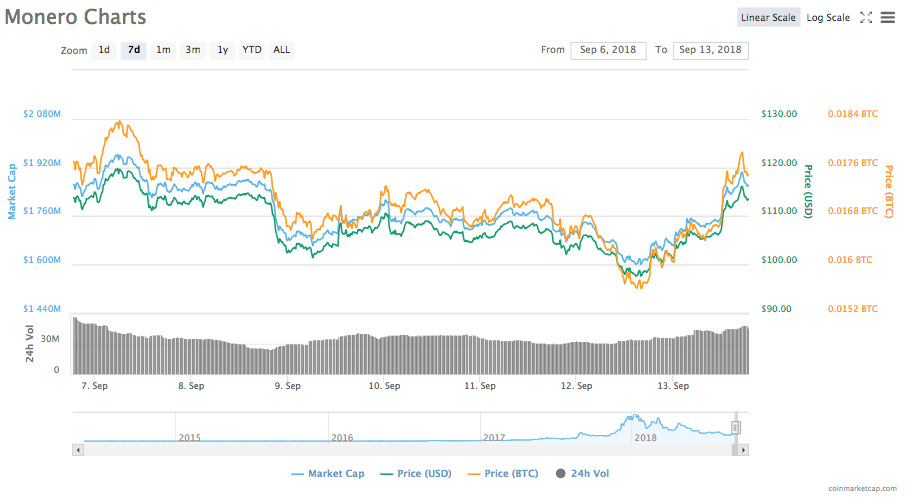907x497 pixels.
Task: Hide the Market Cap series
Action: coord(327,473)
